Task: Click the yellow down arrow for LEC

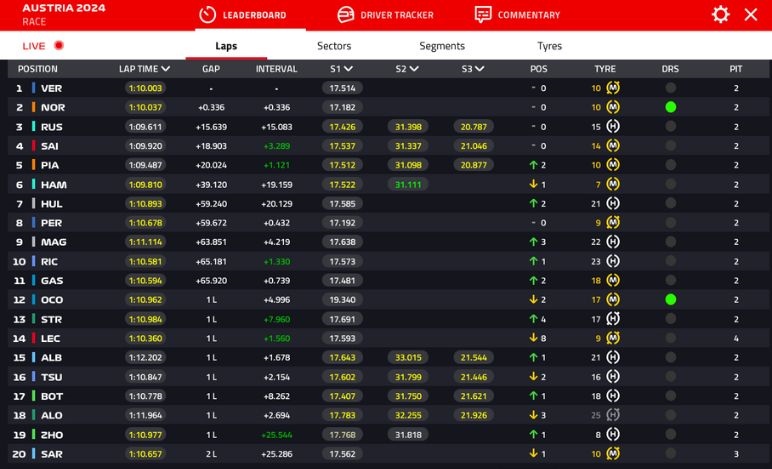Action: click(534, 338)
